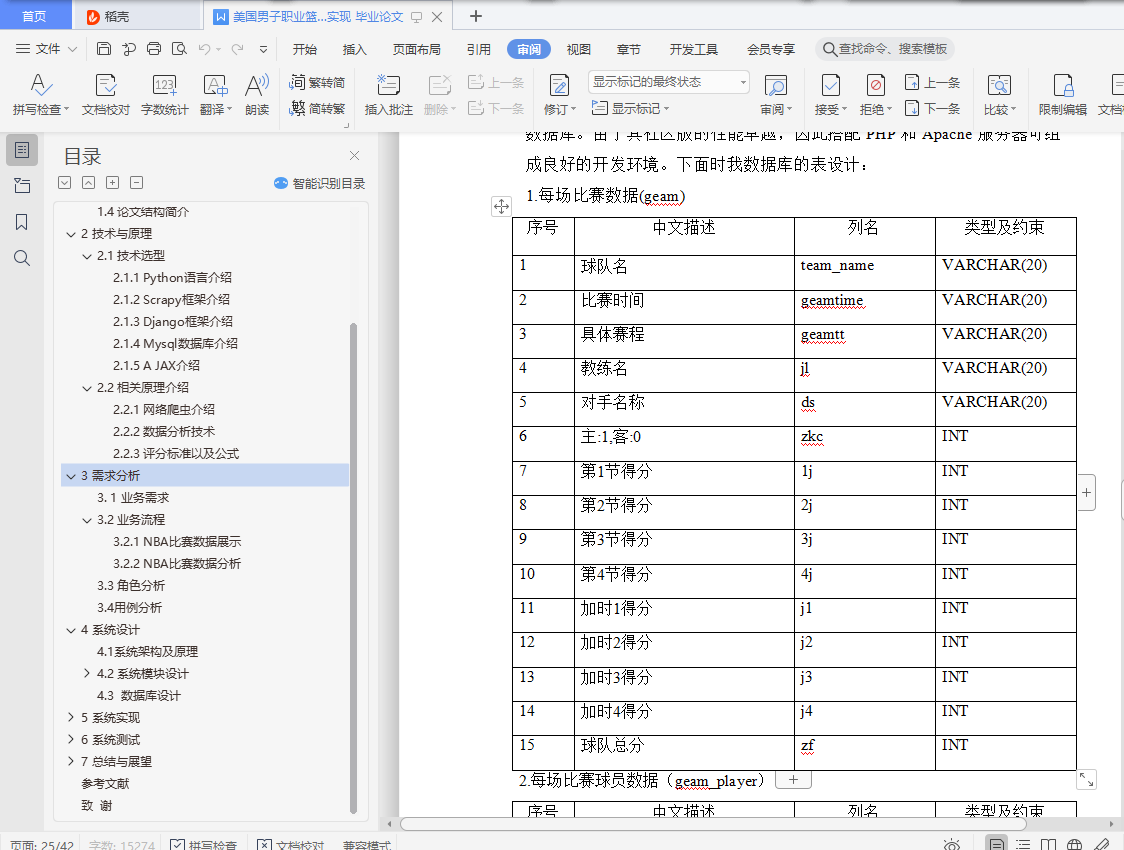Click the Undo arrow icon
Screen dimensions: 1124x850
tap(204, 49)
